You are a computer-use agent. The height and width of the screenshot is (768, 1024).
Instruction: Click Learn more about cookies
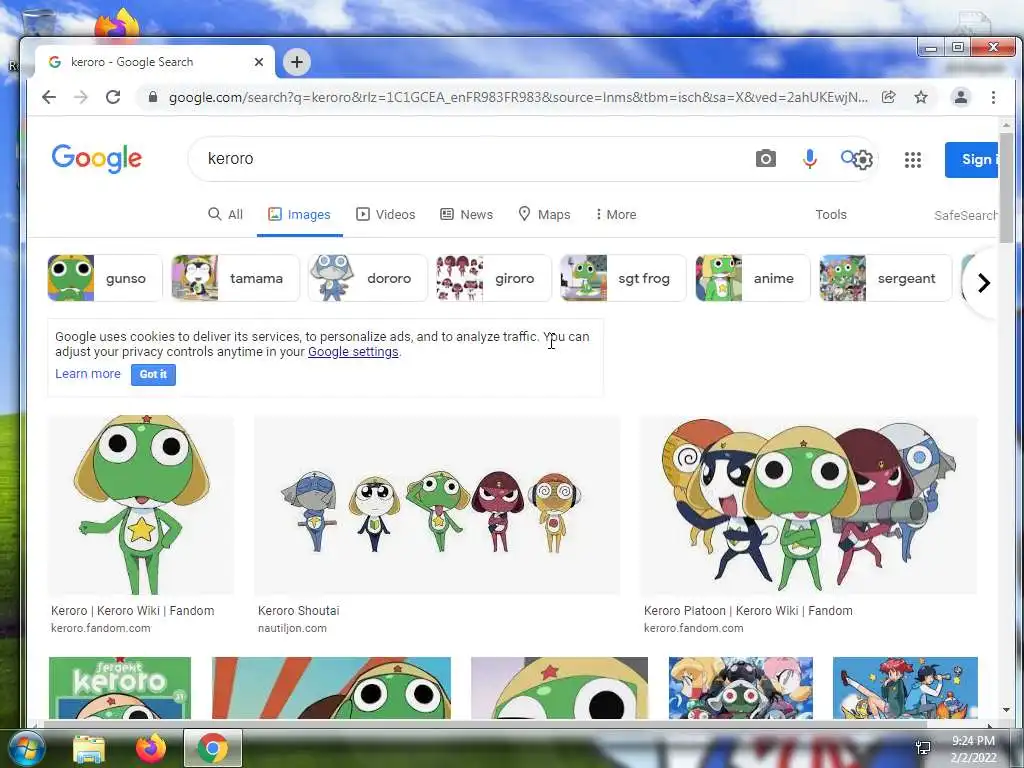pos(88,374)
